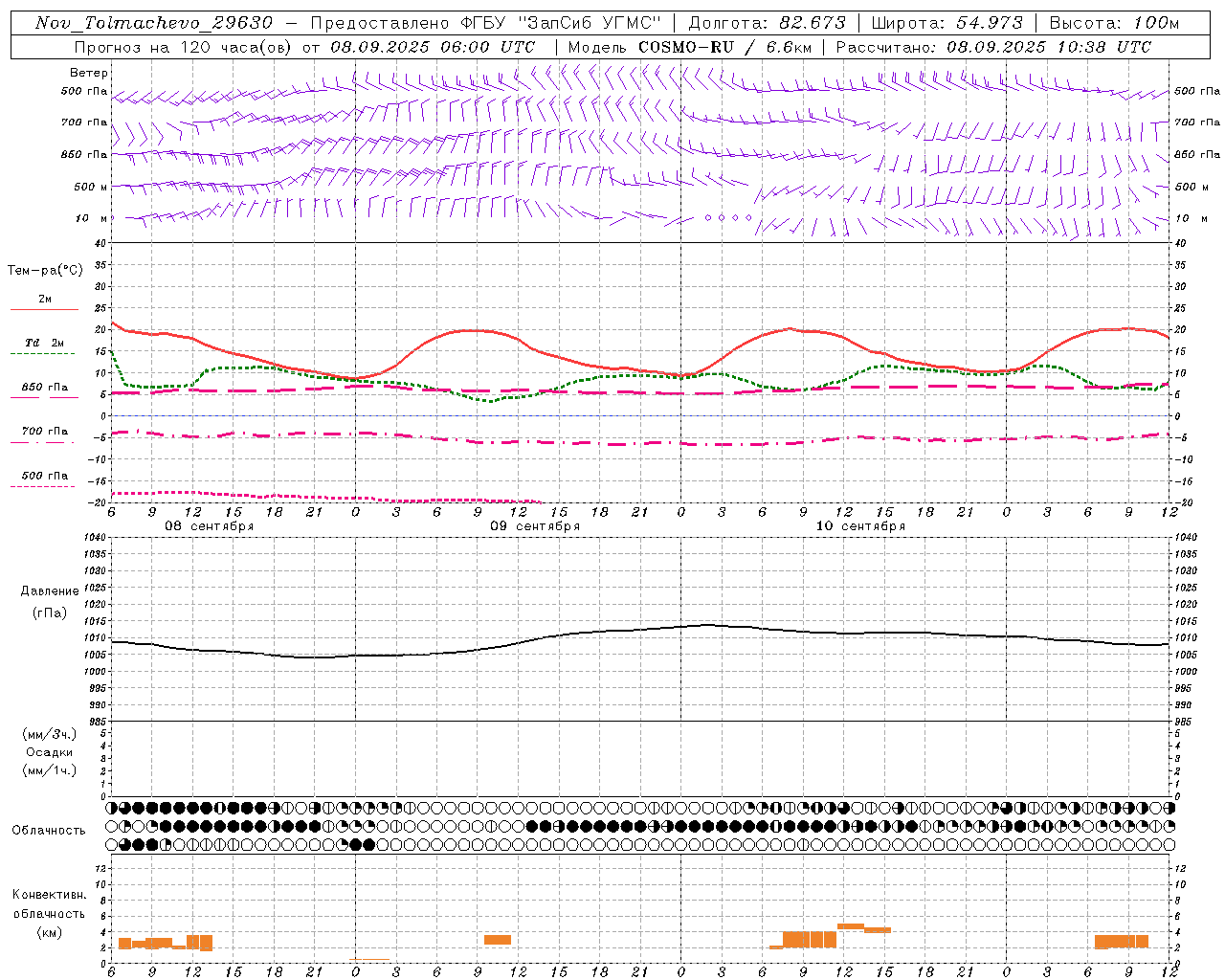
Task: Click the 'Давление' pressure panel label
Action: click(50, 591)
